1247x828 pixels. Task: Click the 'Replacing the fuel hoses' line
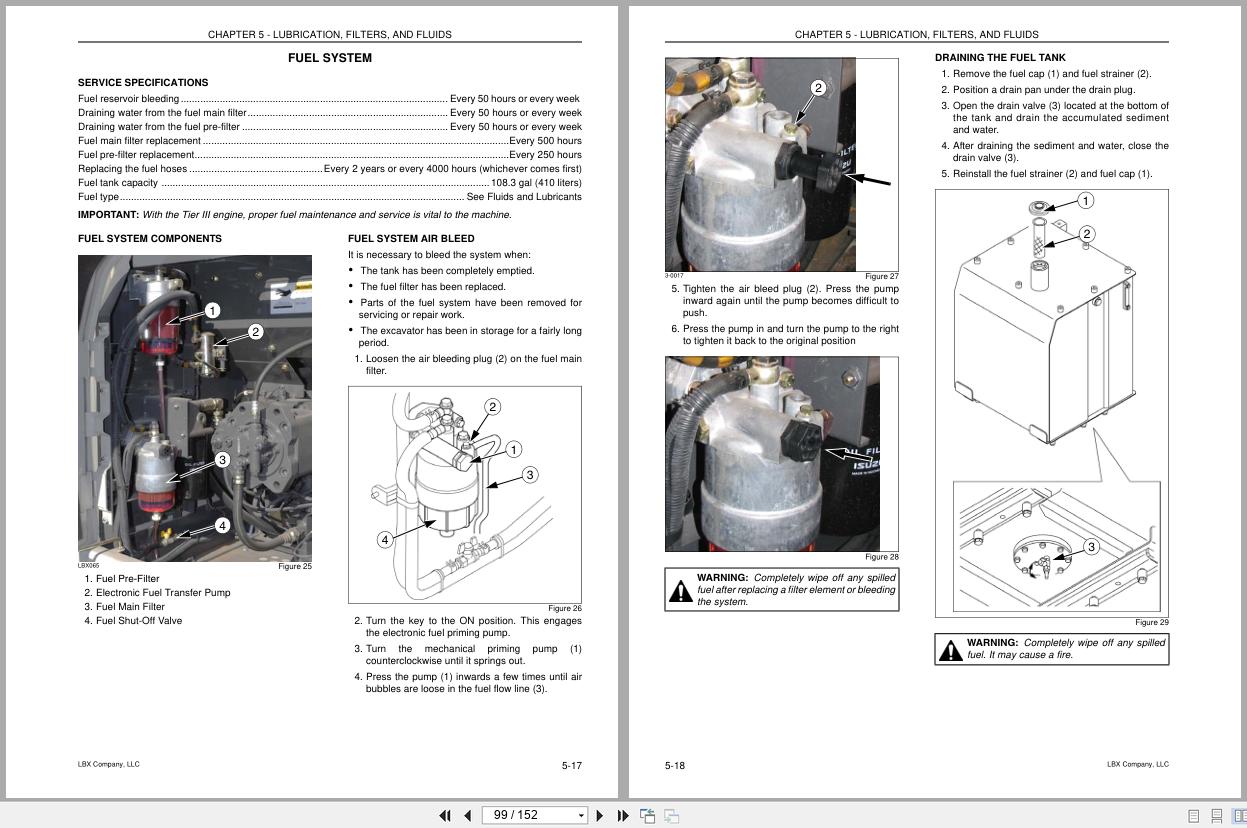pyautogui.click(x=330, y=169)
